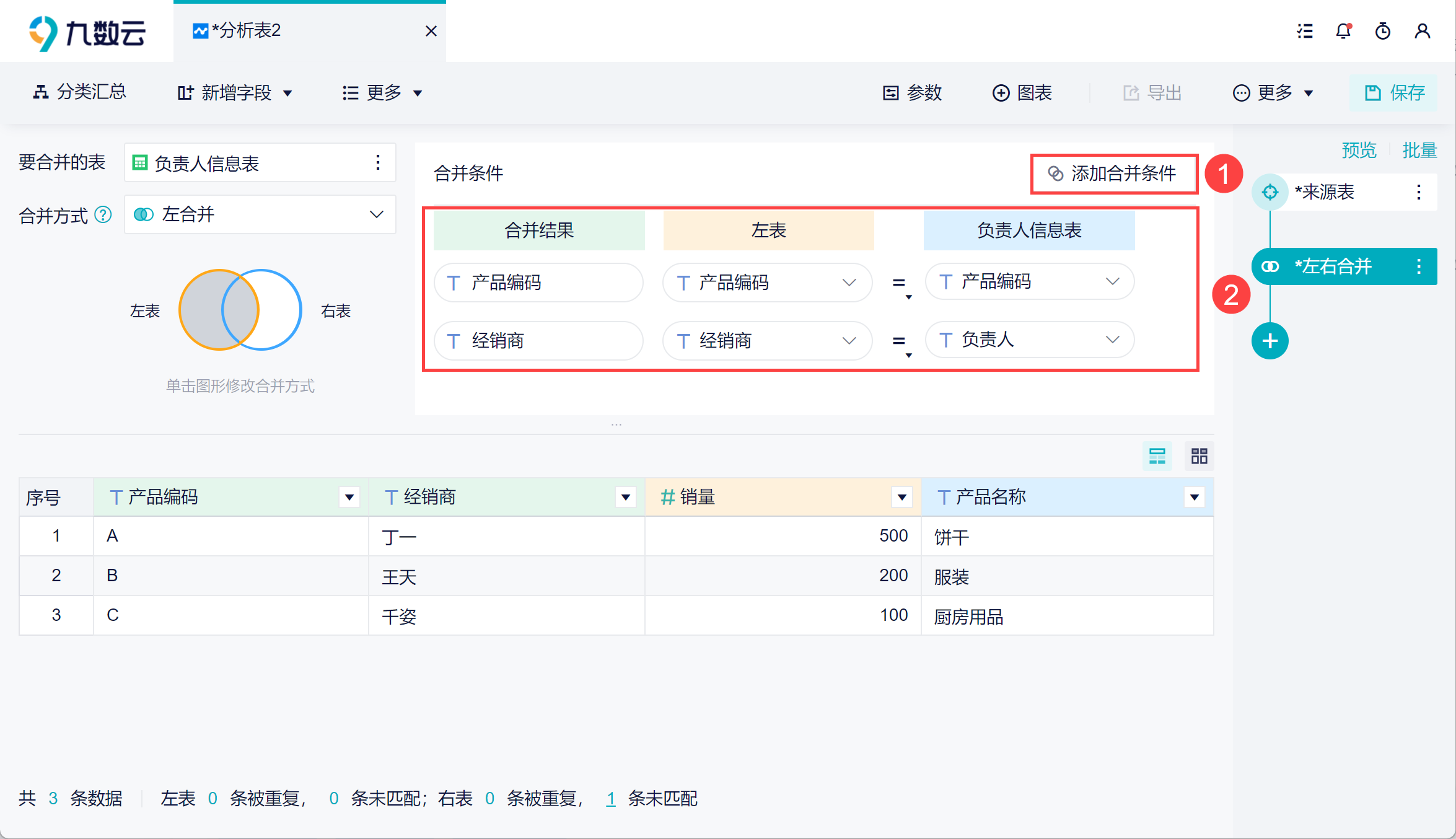Click the notification bell icon
1456x839 pixels.
pos(1343,31)
